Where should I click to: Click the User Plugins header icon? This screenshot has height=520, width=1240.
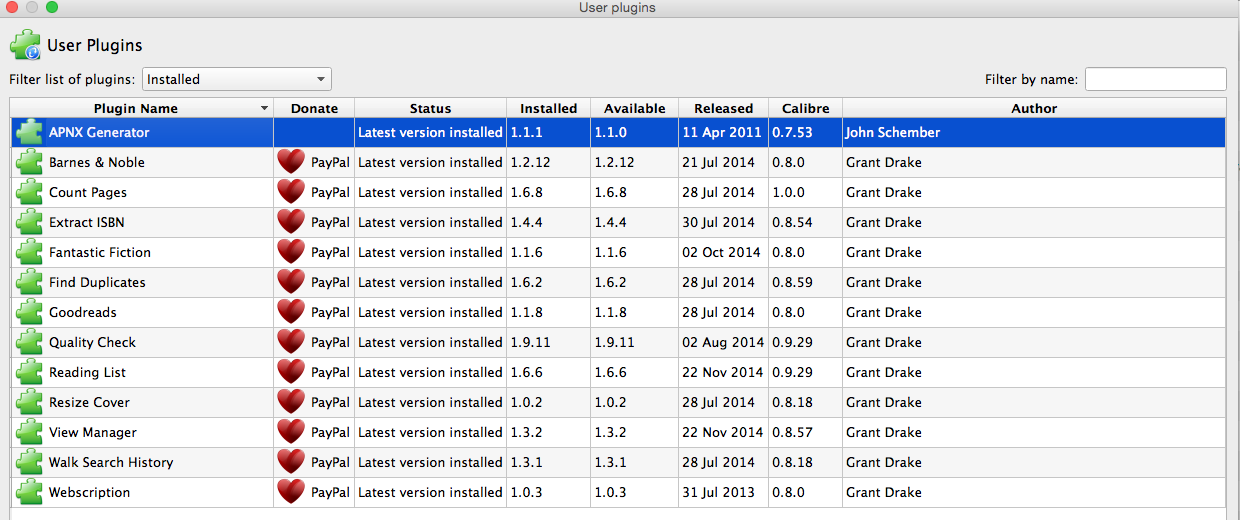tap(26, 45)
